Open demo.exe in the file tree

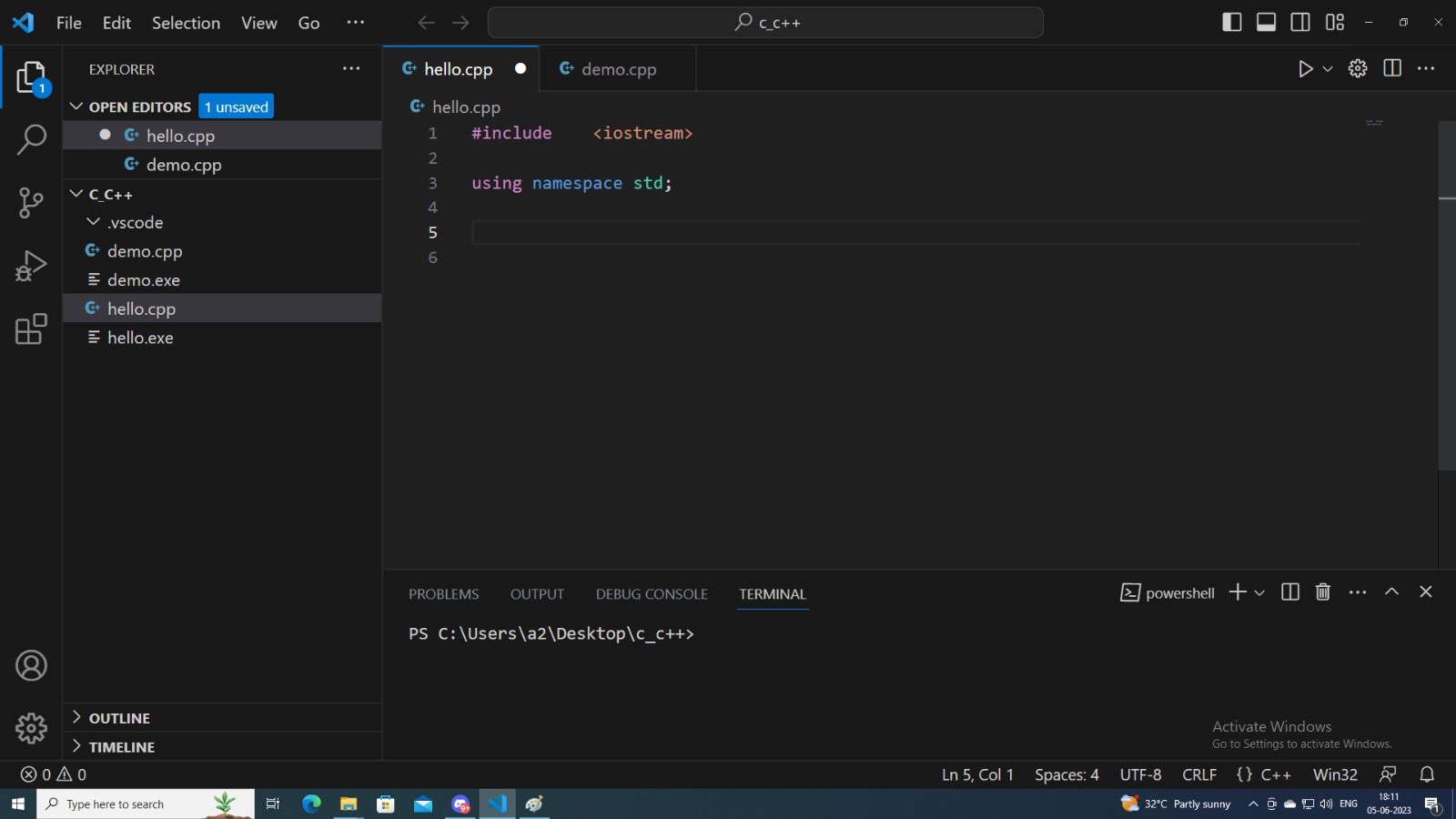(x=222, y=280)
